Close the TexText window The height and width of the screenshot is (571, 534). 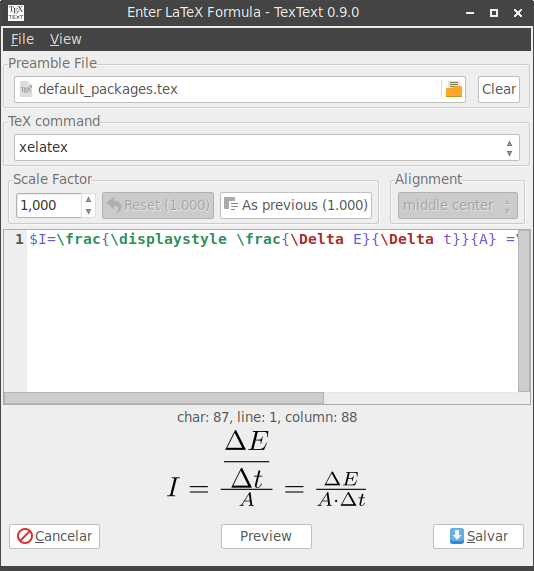pos(518,13)
